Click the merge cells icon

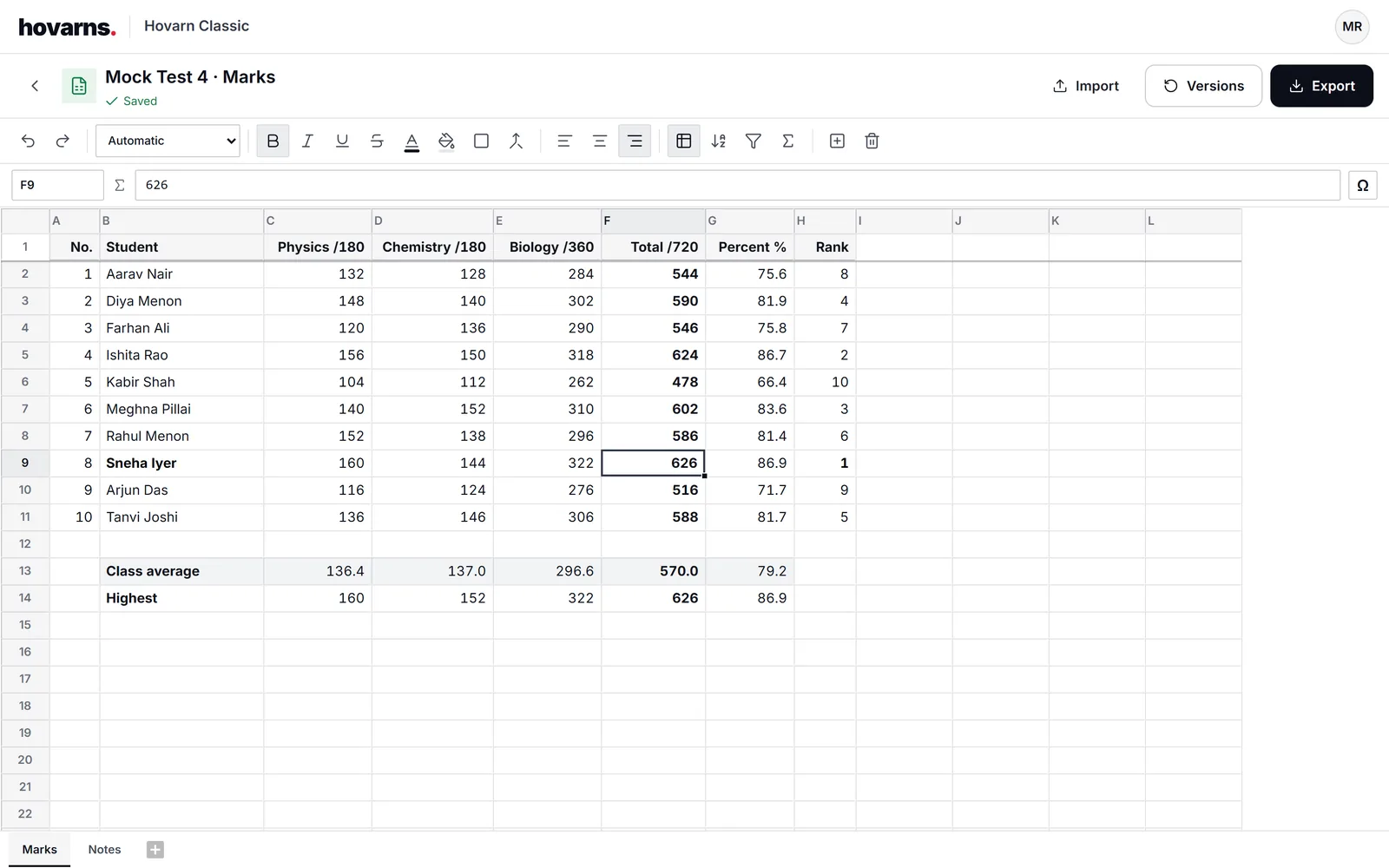tap(516, 141)
